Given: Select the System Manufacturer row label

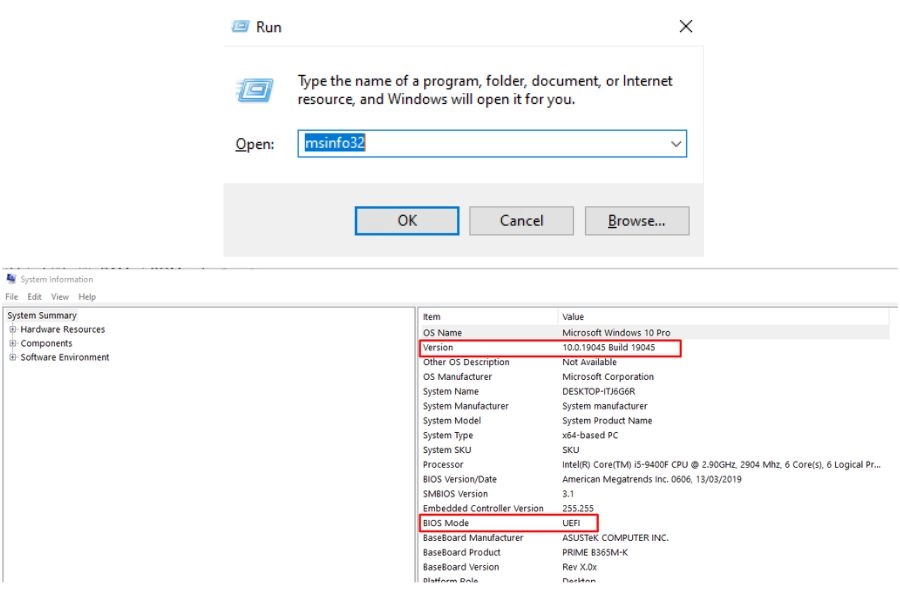Looking at the screenshot, I should click(465, 406).
